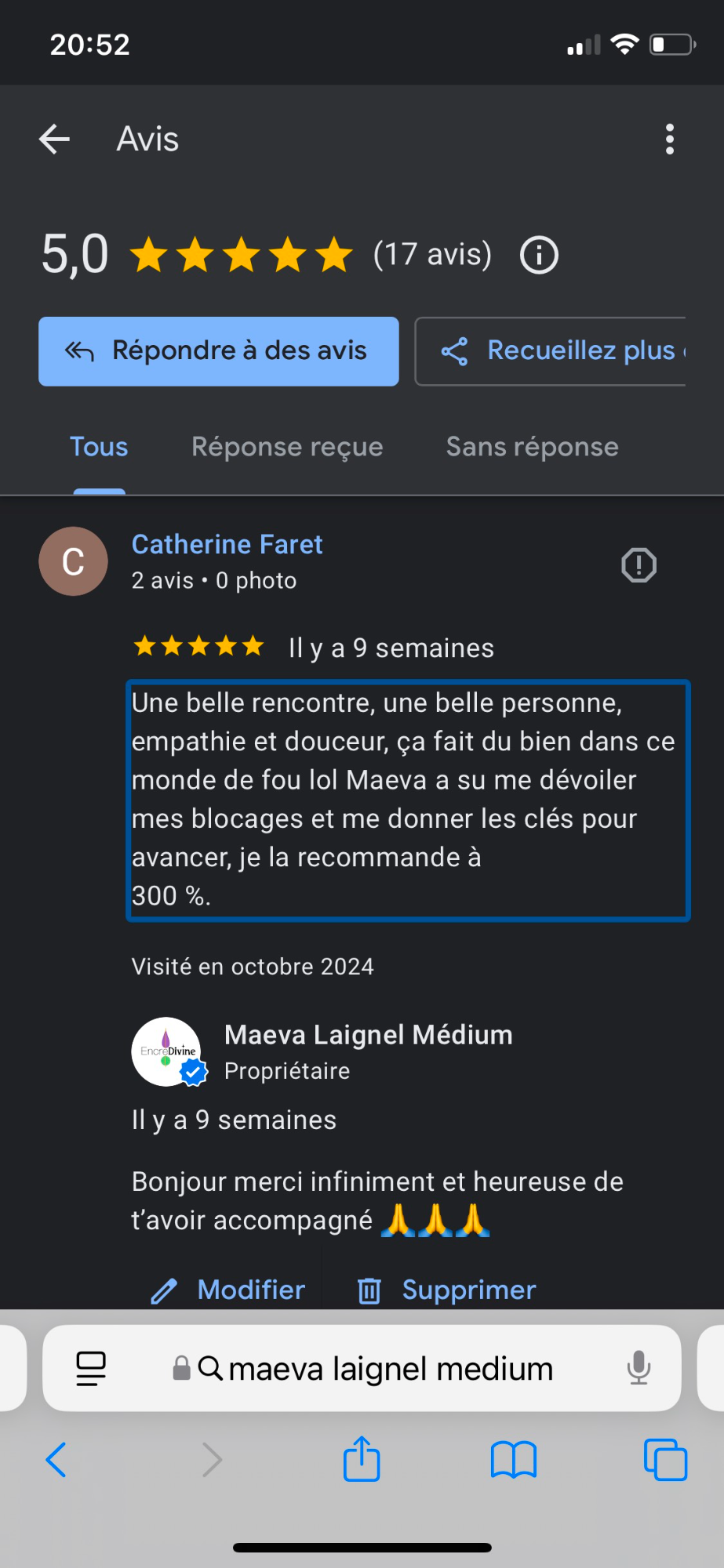The width and height of the screenshot is (724, 1568).
Task: Tap the microphone icon in address bar
Action: [639, 1368]
